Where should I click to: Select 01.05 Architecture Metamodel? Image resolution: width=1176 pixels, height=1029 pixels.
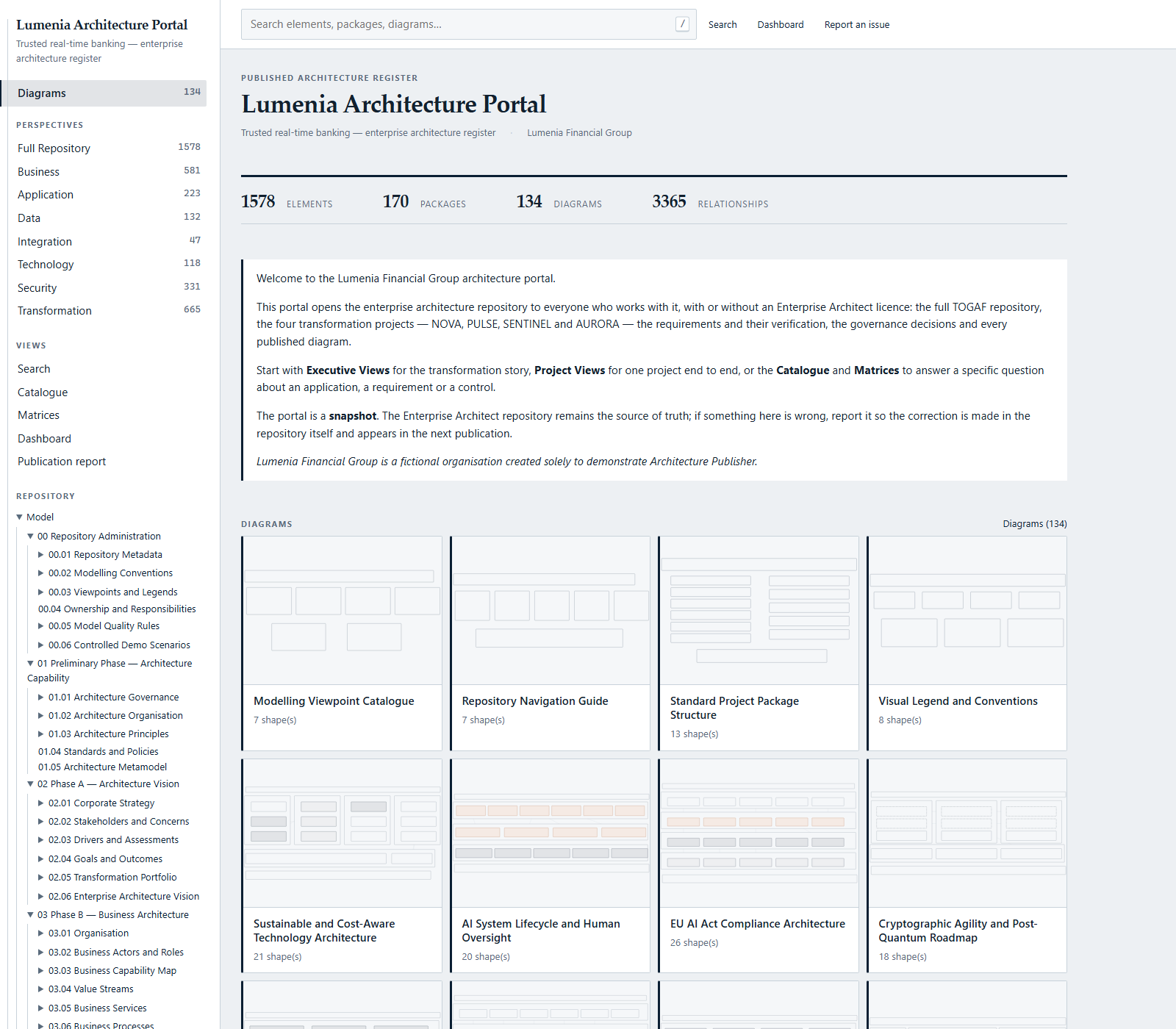[x=102, y=767]
